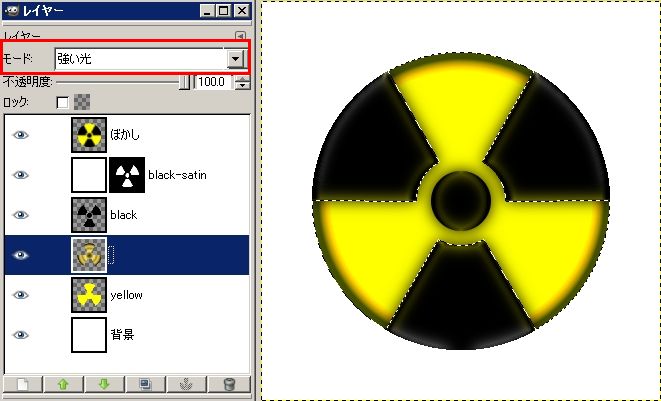Click the black-satin layer name
The width and height of the screenshot is (661, 401).
point(177,175)
